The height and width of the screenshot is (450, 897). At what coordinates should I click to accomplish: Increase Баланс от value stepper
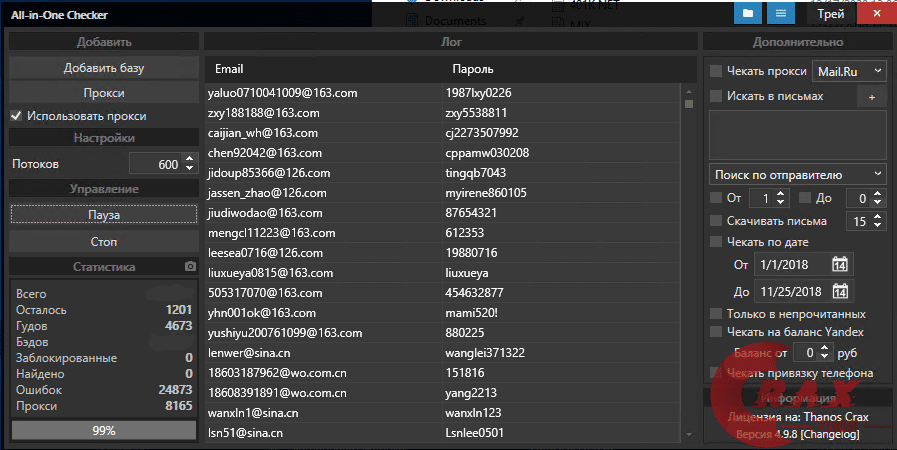pos(824,348)
